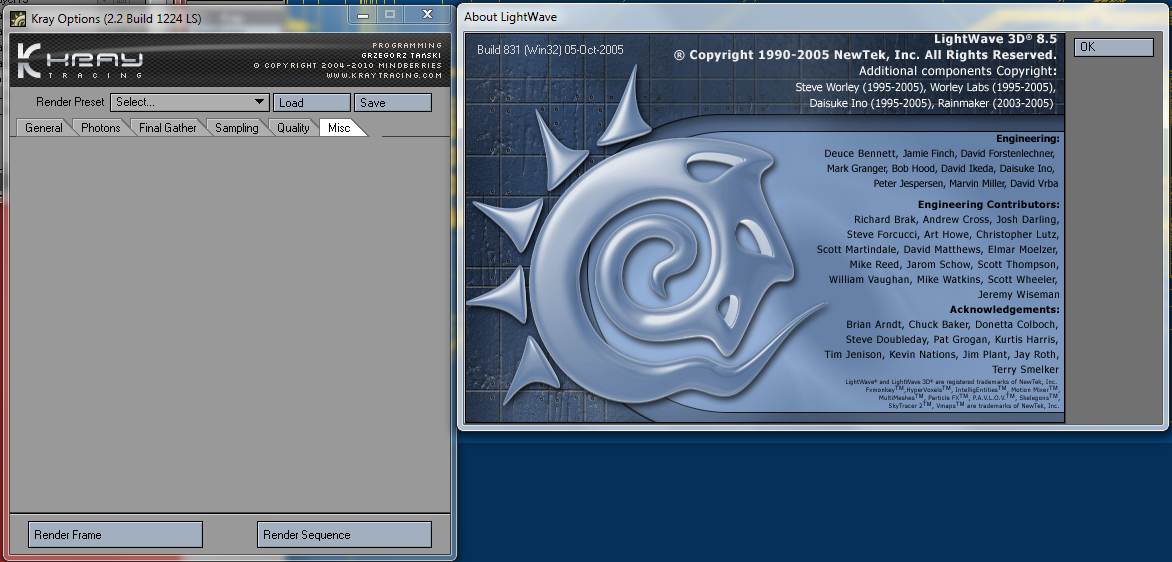Viewport: 1172px width, 562px height.
Task: Show the Quality tab
Action: pos(293,128)
